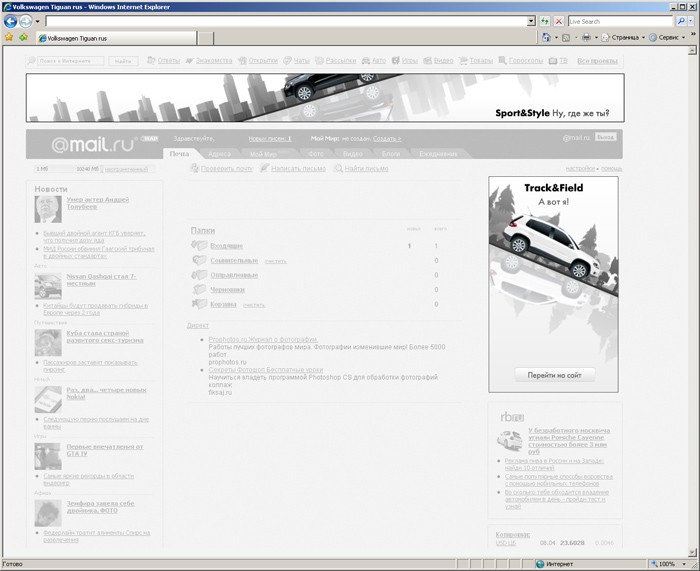
Task: Click Проверить почту link
Action: click(227, 169)
